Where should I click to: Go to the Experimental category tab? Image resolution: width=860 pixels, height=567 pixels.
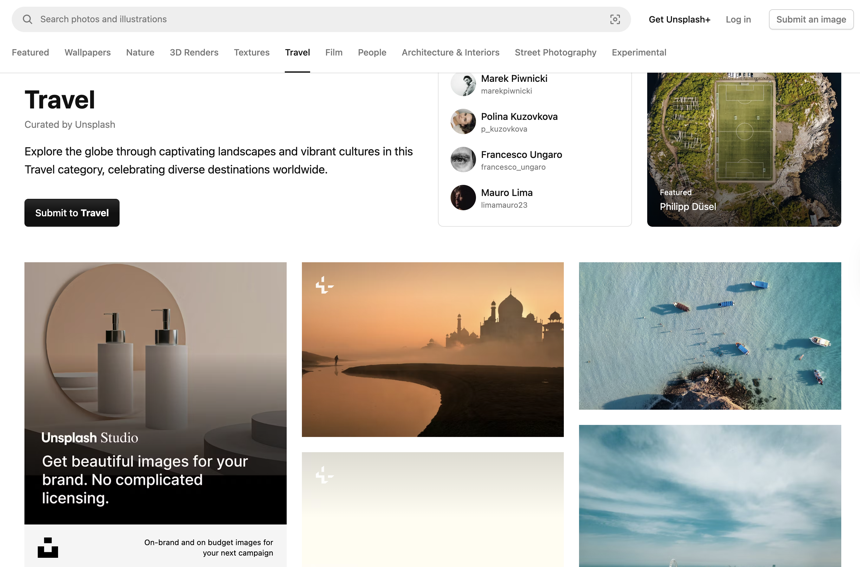[x=638, y=52]
